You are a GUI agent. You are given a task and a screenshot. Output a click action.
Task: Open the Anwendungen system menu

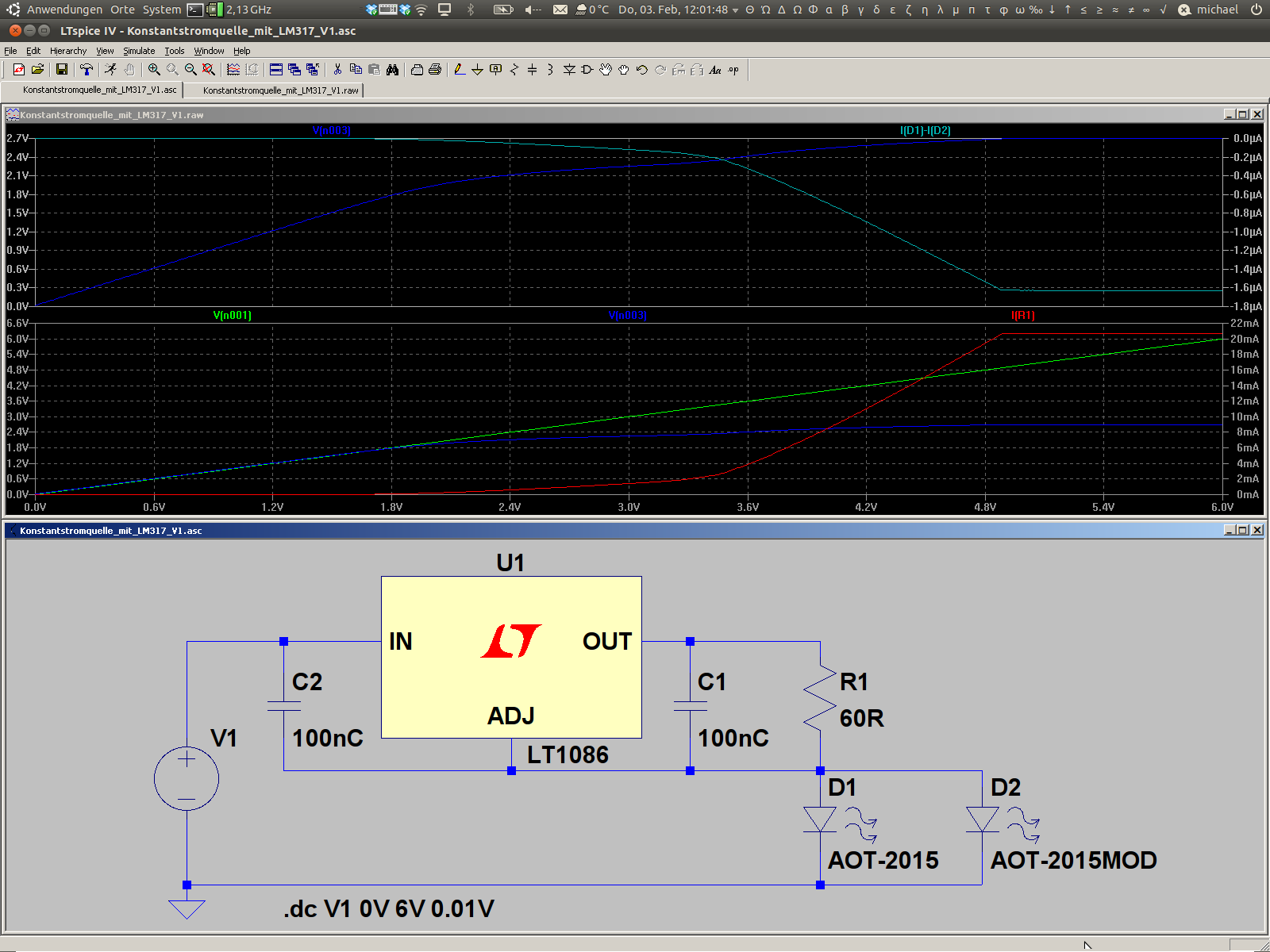(x=64, y=10)
